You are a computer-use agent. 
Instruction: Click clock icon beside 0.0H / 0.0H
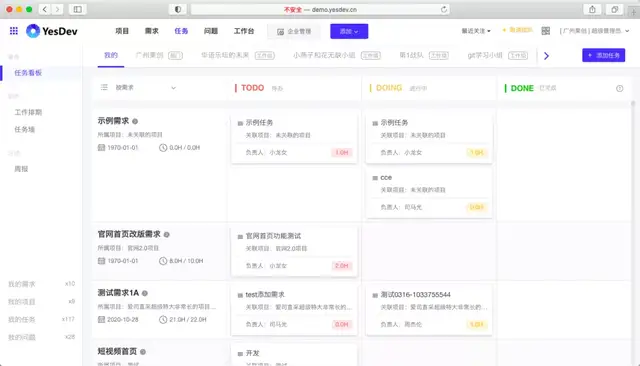click(163, 147)
